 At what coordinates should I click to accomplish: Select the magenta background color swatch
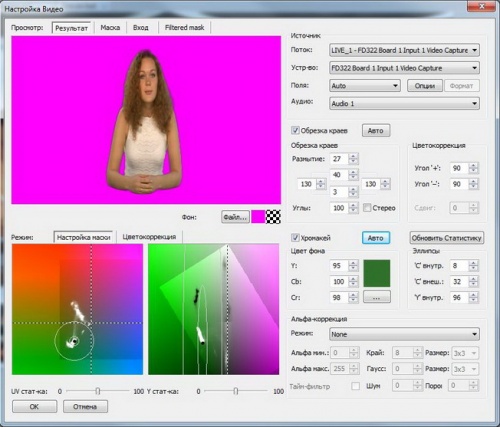[258, 217]
